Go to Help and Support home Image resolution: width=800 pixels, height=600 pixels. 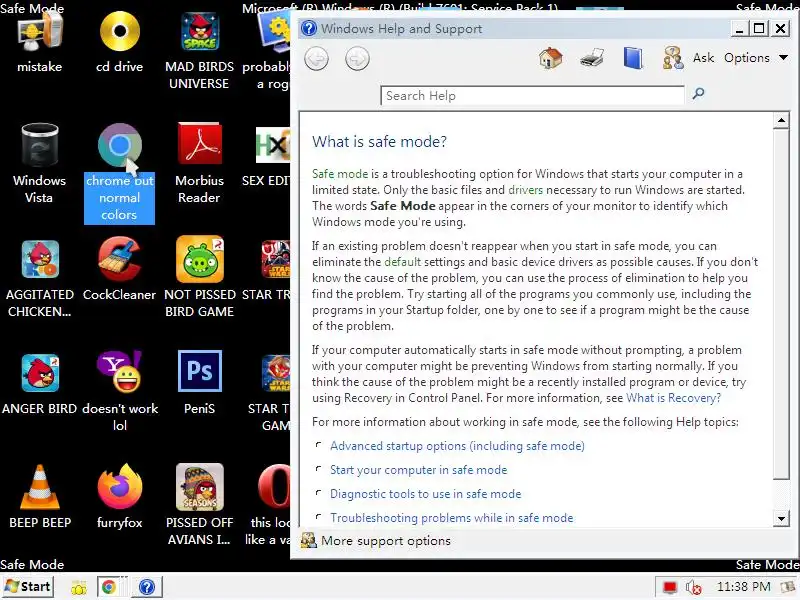551,58
